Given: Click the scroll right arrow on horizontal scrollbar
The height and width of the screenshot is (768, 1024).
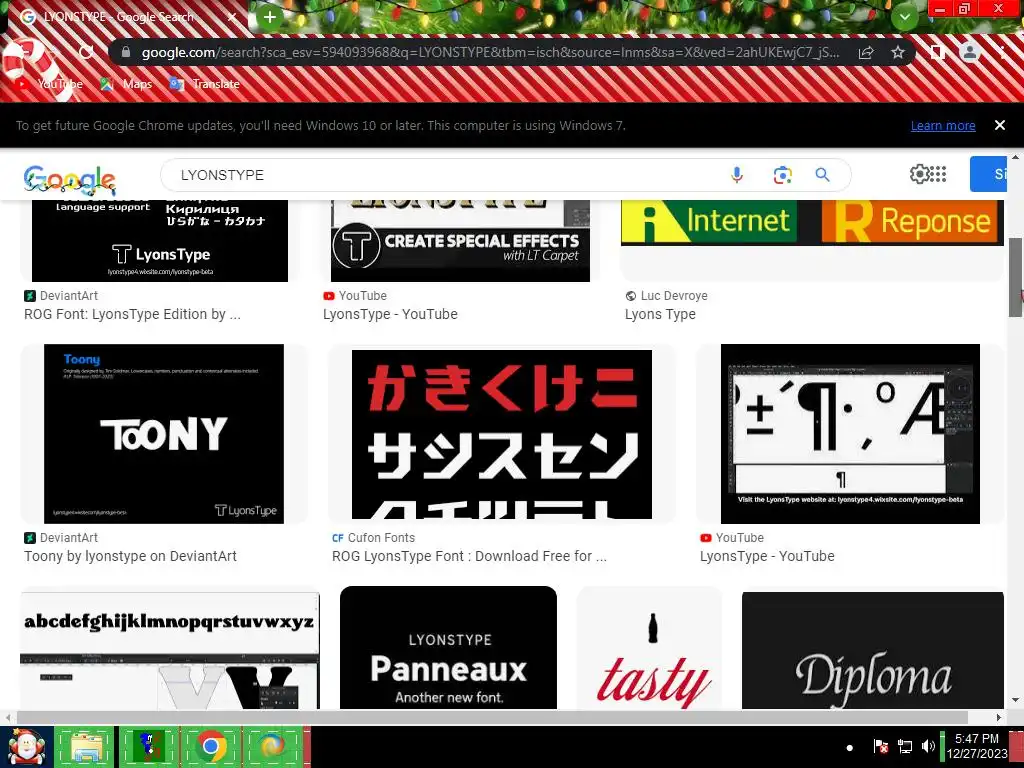Looking at the screenshot, I should pyautogui.click(x=999, y=717).
